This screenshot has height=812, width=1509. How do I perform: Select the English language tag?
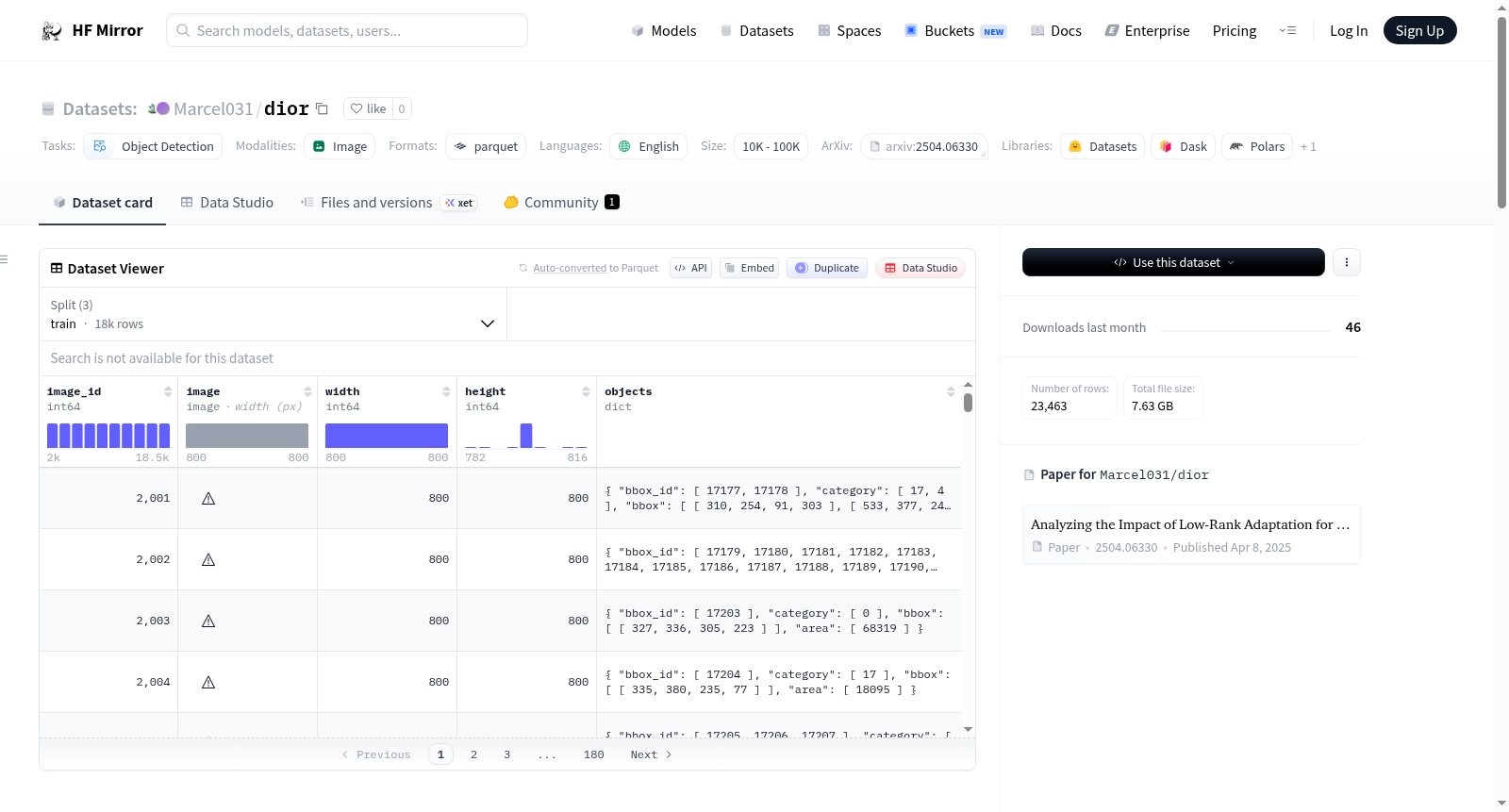[649, 147]
